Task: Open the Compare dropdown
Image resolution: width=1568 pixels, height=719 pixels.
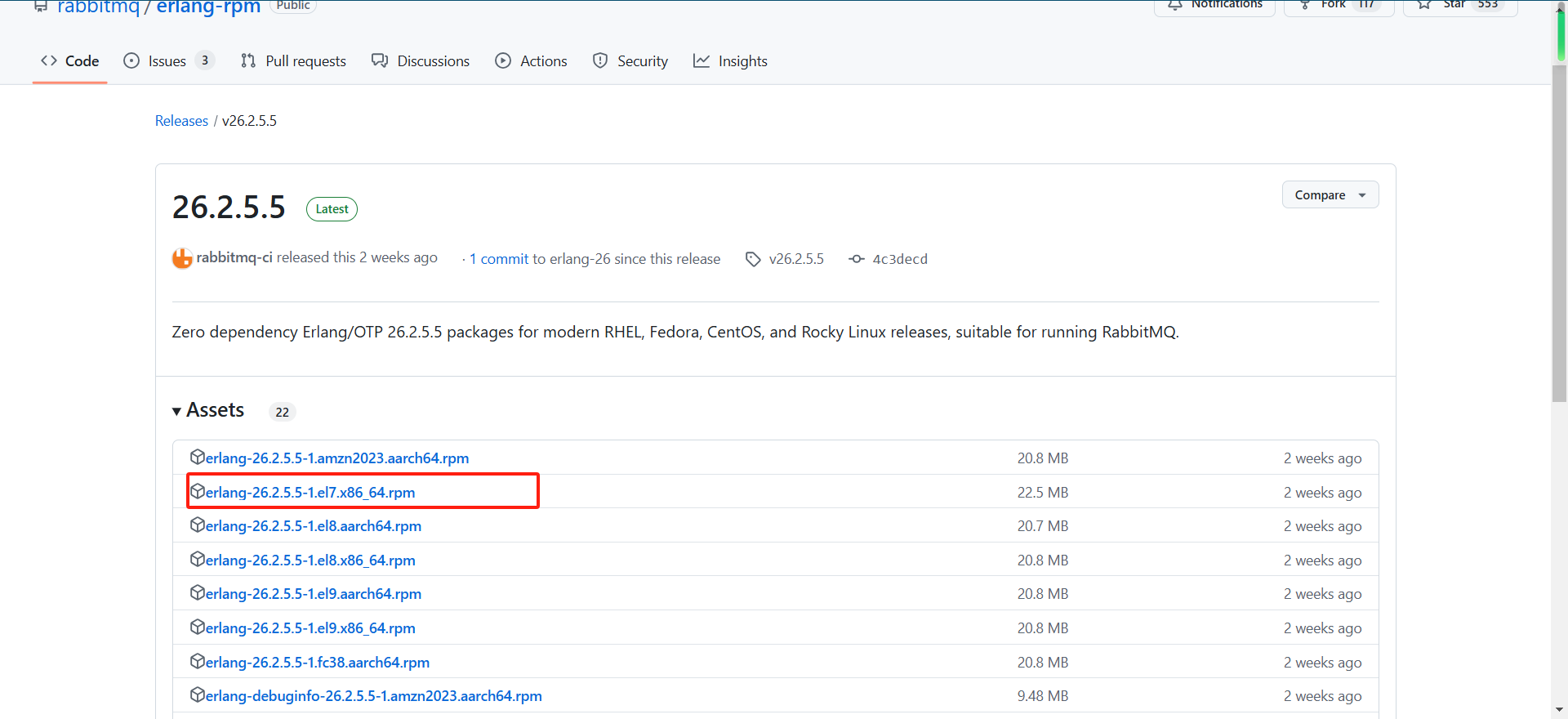Action: coord(1330,195)
